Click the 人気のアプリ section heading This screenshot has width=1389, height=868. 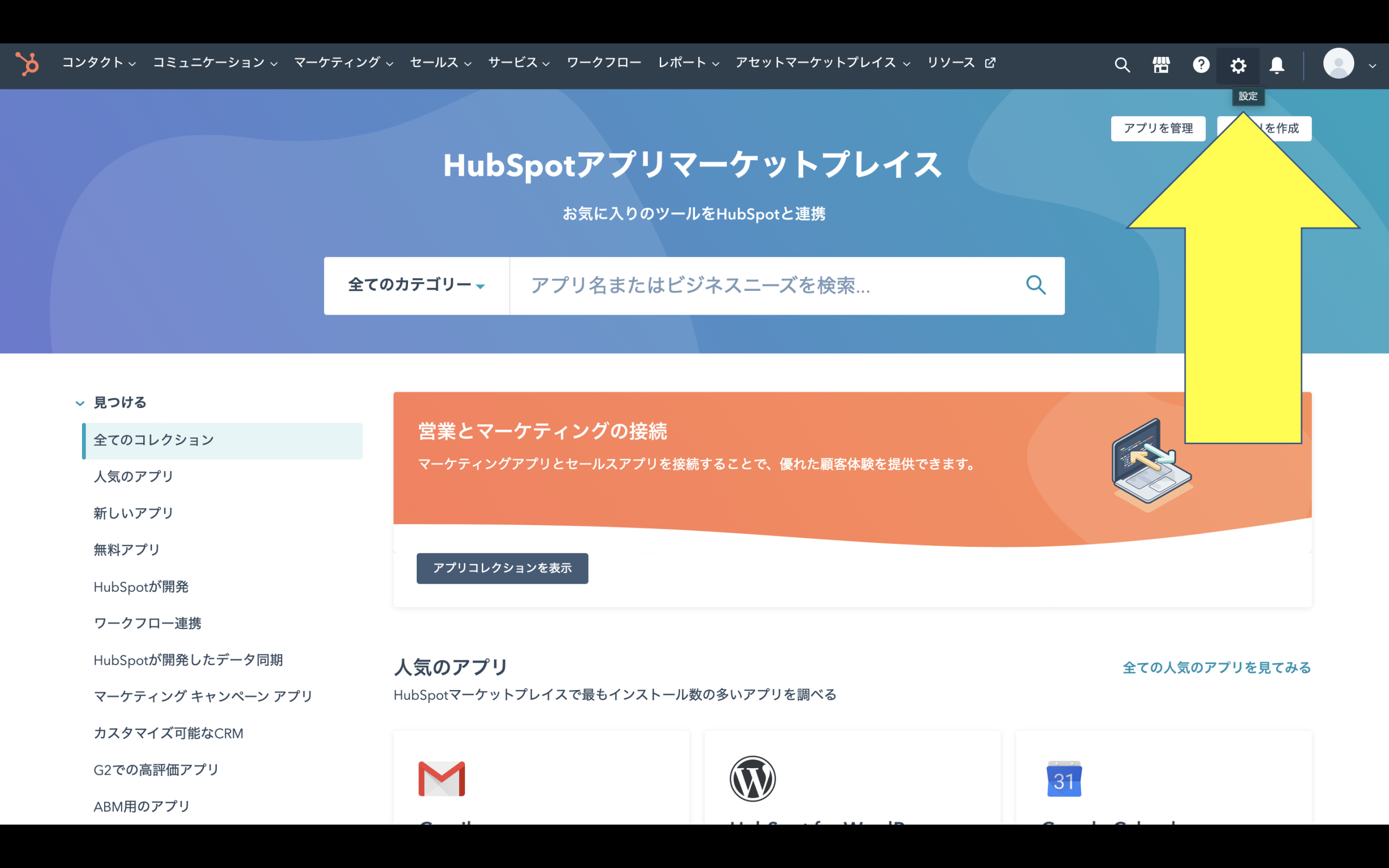pos(450,667)
